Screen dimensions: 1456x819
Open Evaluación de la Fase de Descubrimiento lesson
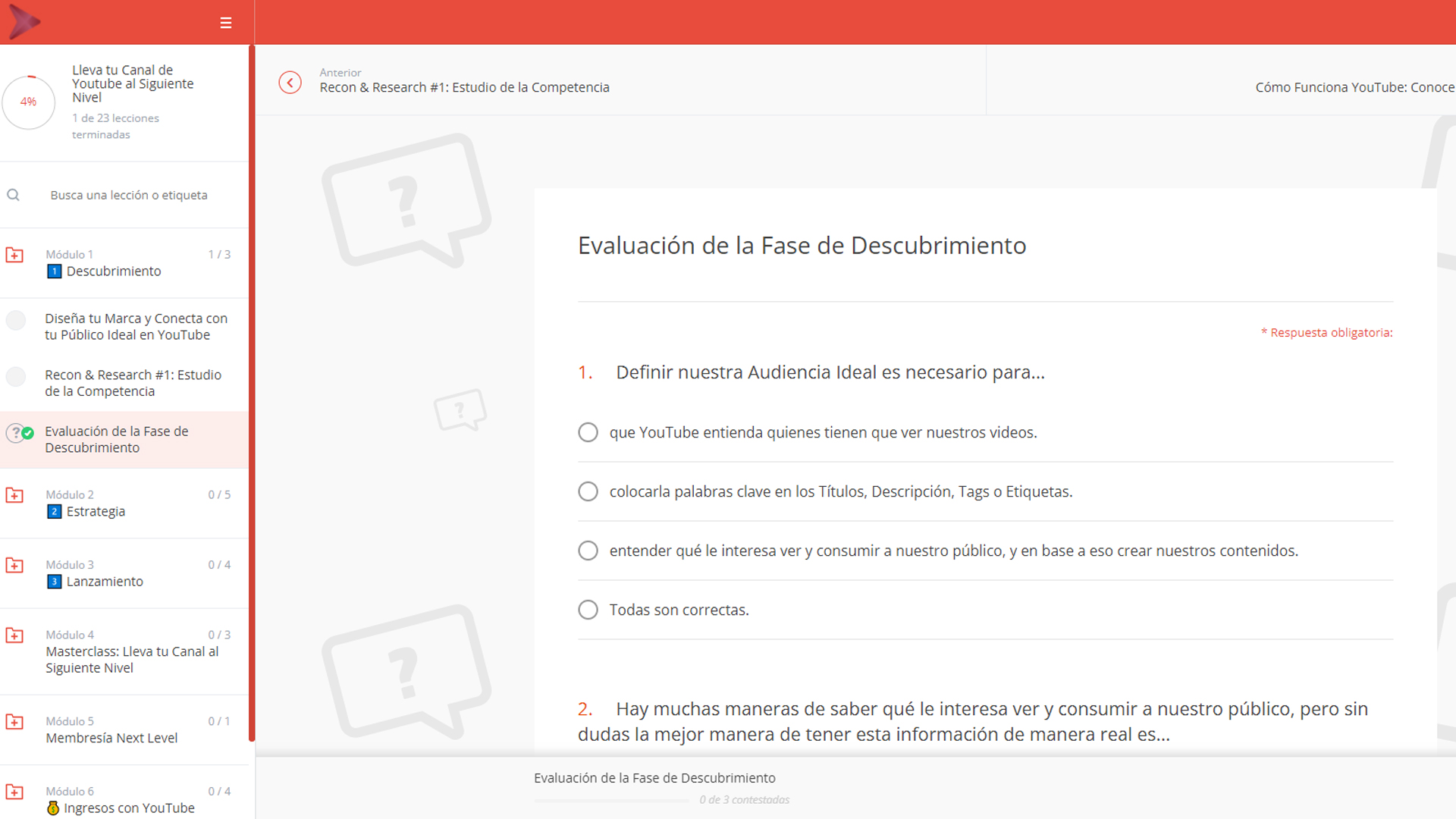click(x=124, y=440)
